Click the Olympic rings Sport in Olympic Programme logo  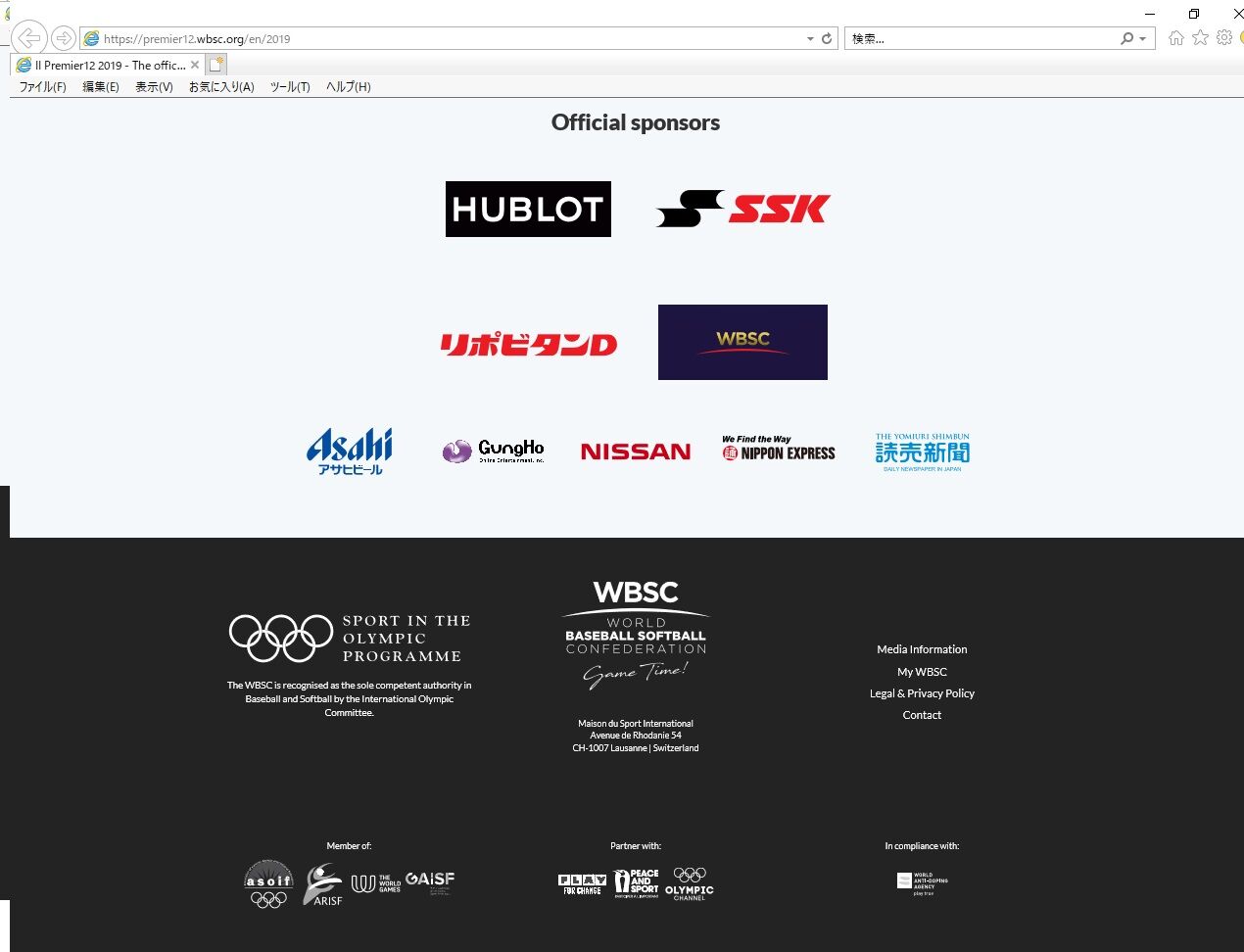click(350, 639)
